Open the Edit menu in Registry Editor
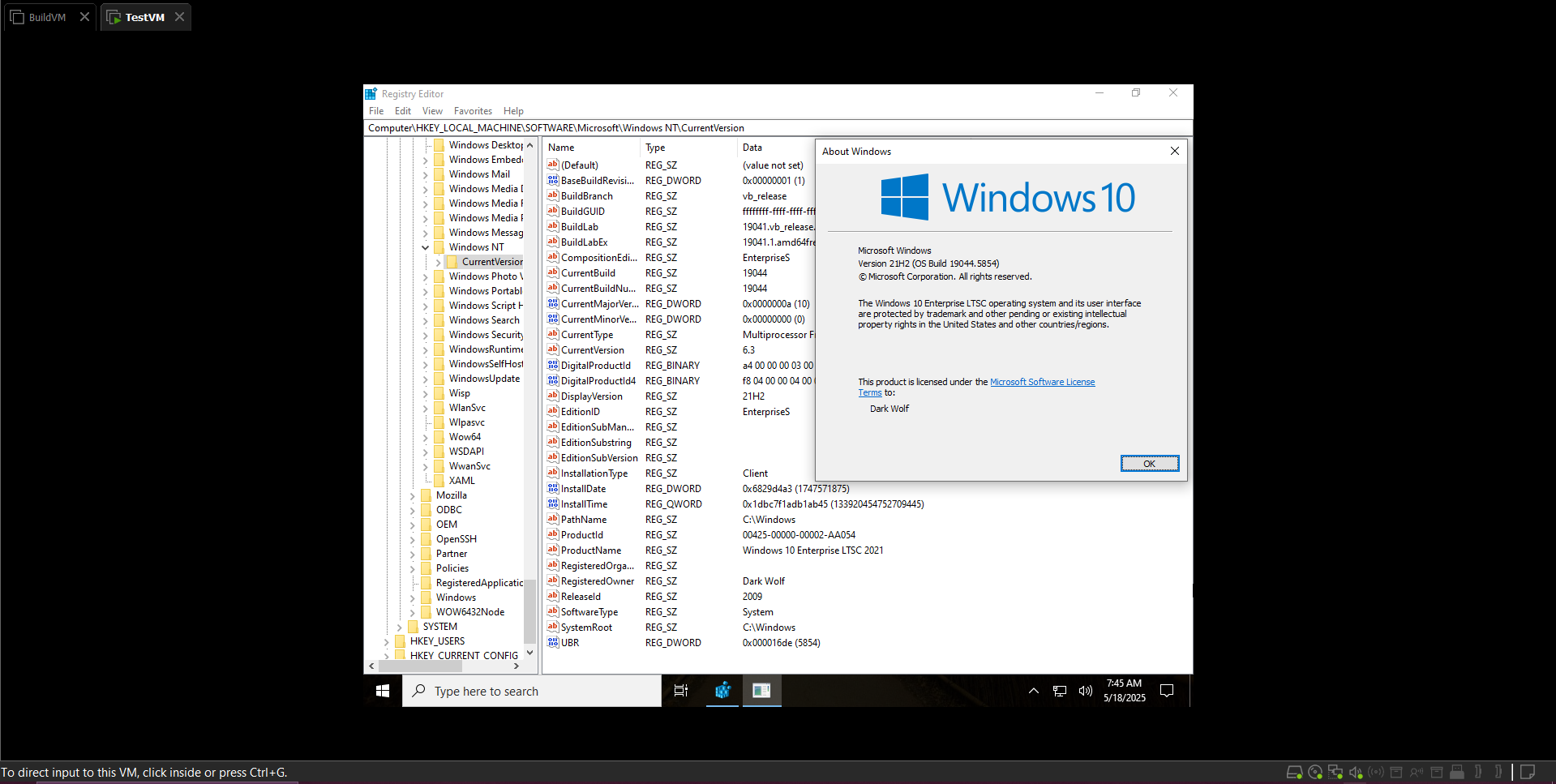Screen dimensions: 1556x784 pos(403,111)
